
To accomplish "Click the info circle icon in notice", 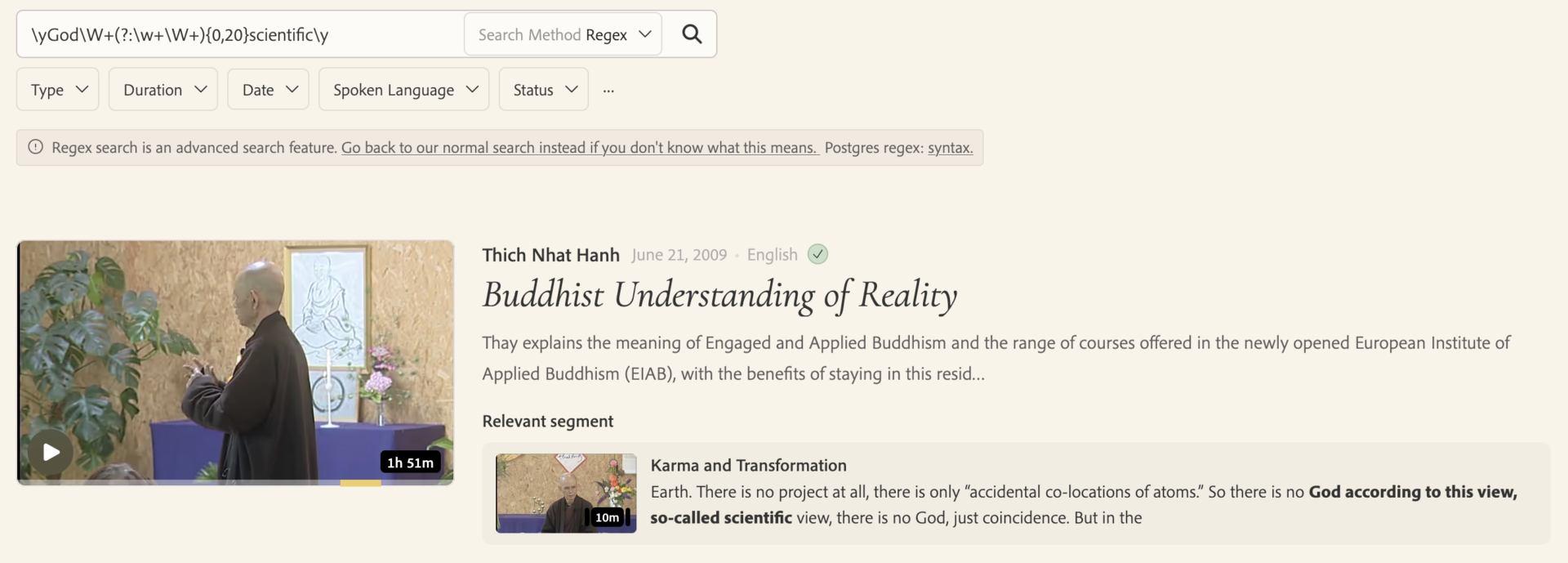I will [x=36, y=147].
